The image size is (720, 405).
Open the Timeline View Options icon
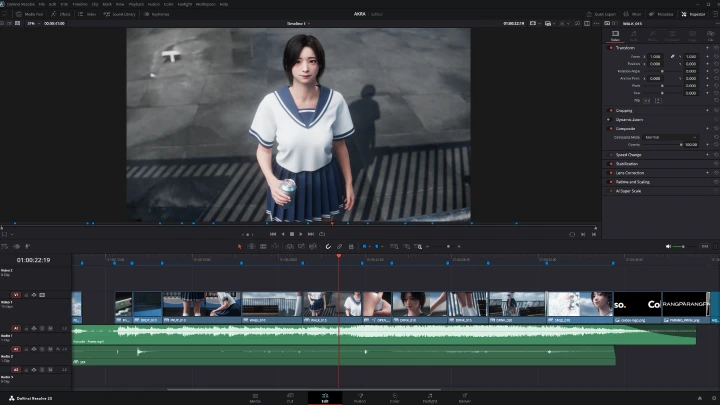(5, 247)
